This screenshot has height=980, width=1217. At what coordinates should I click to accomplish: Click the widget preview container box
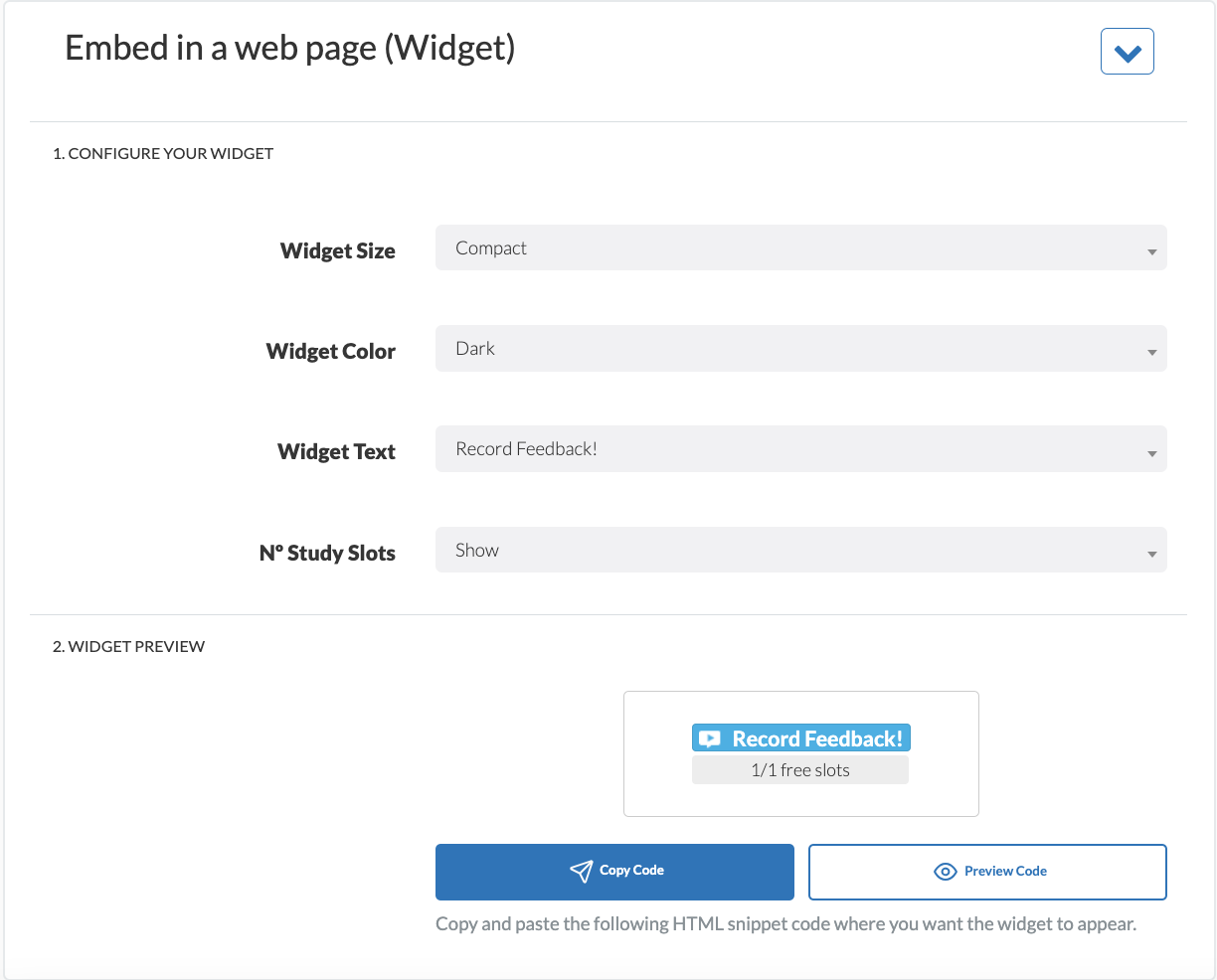(801, 753)
